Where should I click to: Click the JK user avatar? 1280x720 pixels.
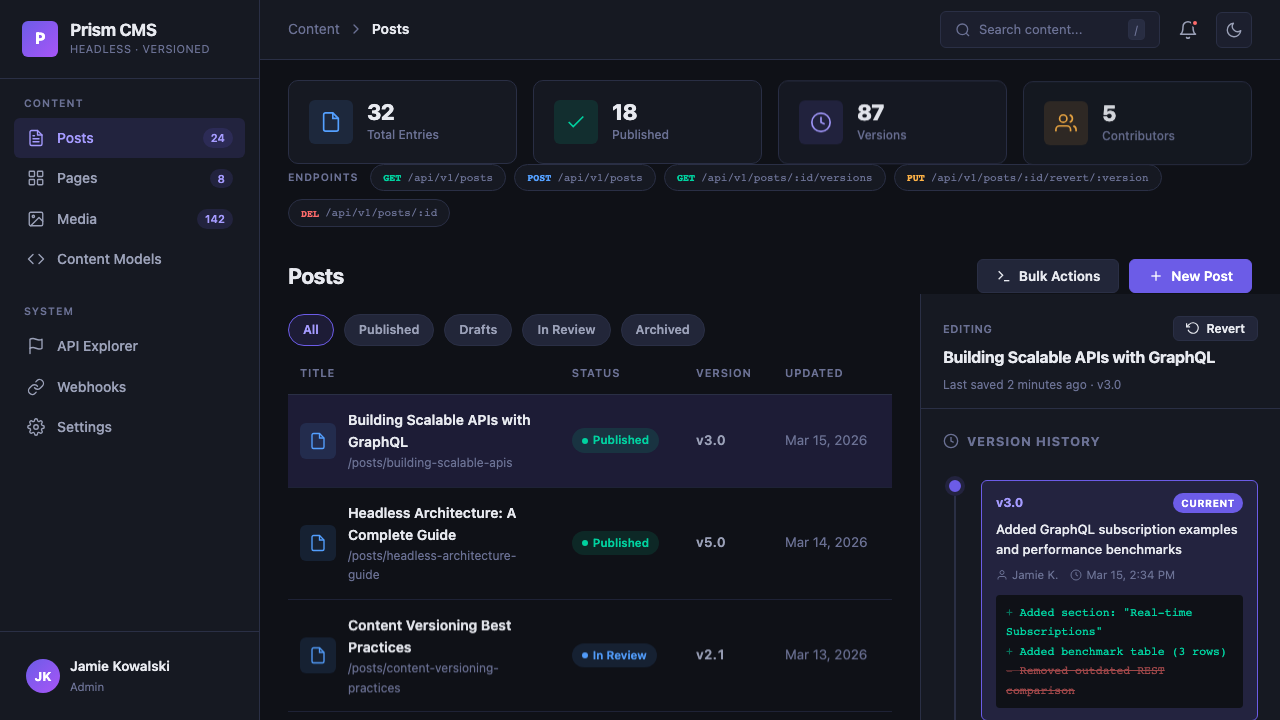click(43, 676)
